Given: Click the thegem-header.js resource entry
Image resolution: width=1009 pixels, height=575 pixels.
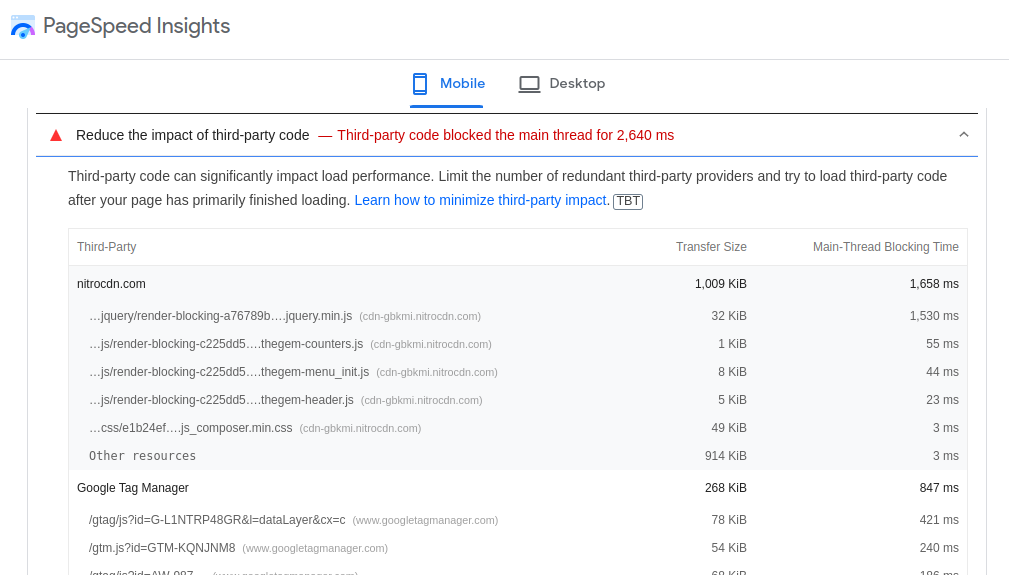Looking at the screenshot, I should 221,400.
